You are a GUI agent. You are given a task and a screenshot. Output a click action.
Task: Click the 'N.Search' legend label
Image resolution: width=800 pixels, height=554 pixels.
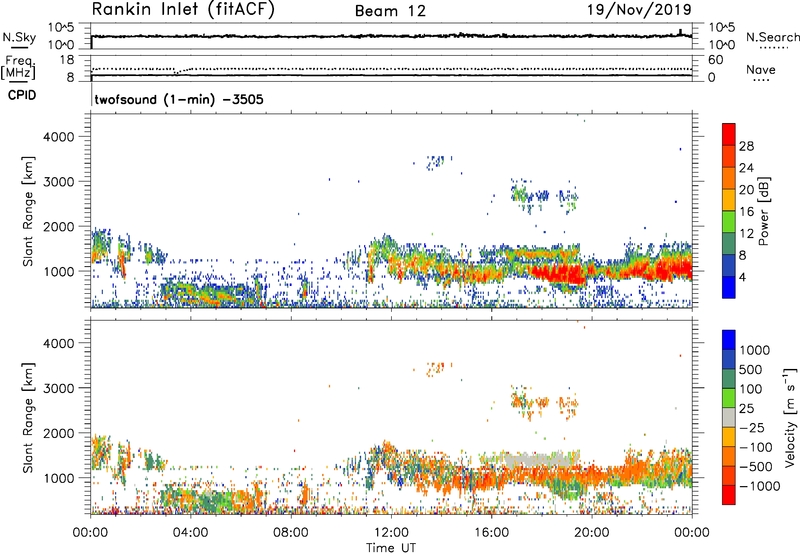click(x=772, y=37)
